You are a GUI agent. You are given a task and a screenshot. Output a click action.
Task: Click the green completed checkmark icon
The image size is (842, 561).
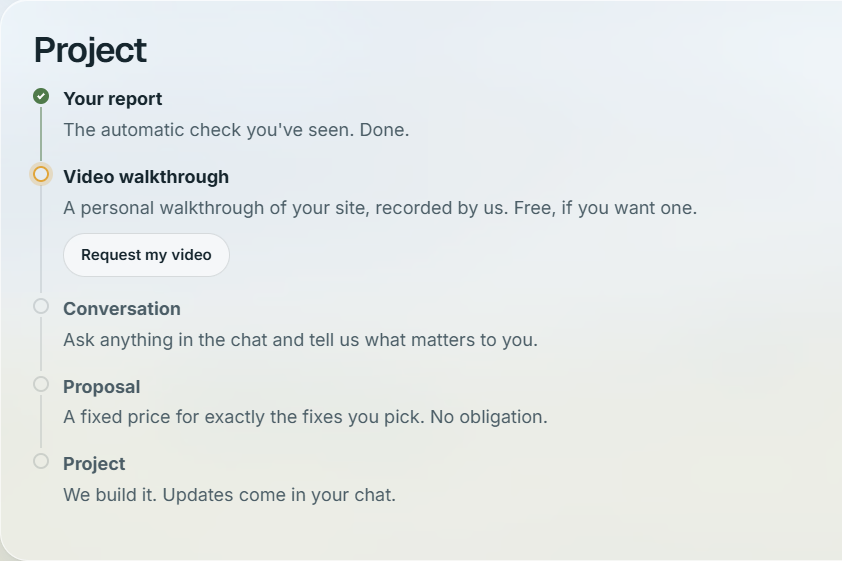click(x=41, y=97)
